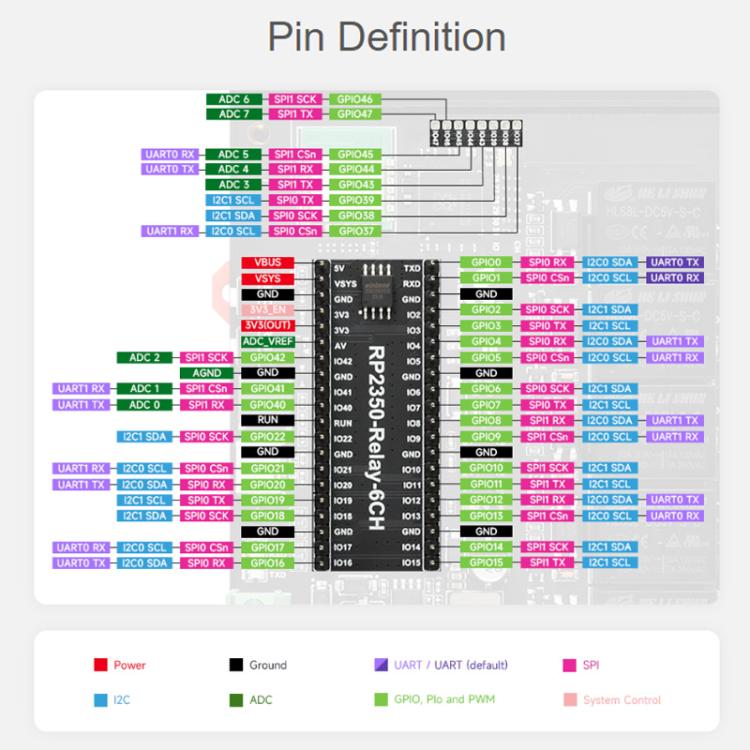Select the VBUS power pin label
The image size is (750, 750).
[268, 262]
